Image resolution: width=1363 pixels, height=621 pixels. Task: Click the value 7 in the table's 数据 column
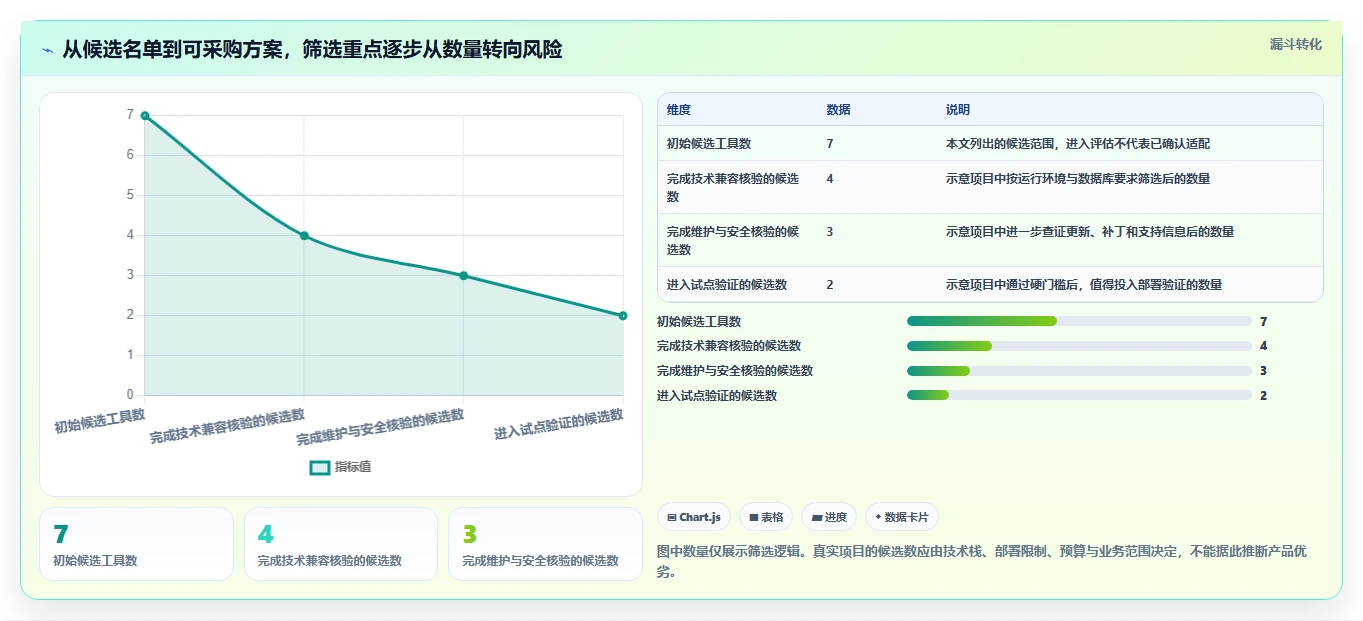click(x=830, y=144)
